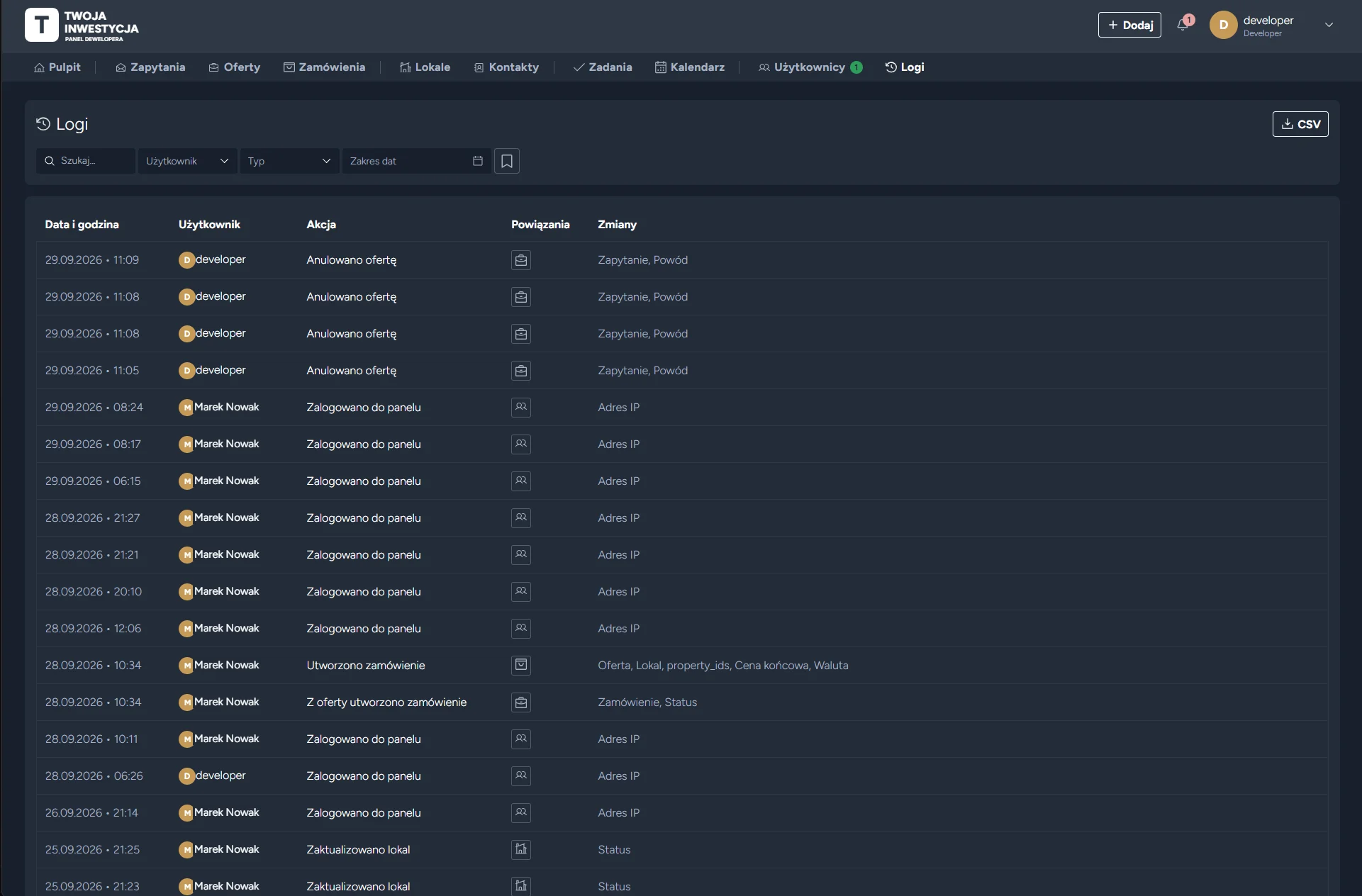Click 'Zaktualizowano lokal' in 25.09.2026 21:23 row

[x=358, y=886]
